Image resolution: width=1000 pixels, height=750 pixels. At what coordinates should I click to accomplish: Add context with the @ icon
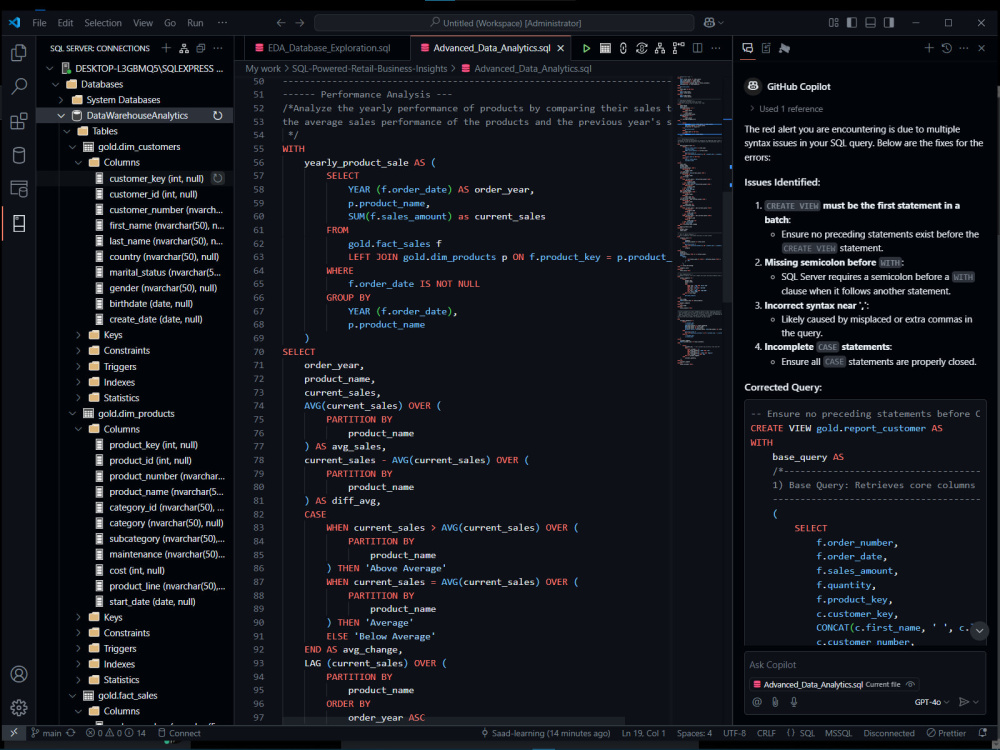756,702
